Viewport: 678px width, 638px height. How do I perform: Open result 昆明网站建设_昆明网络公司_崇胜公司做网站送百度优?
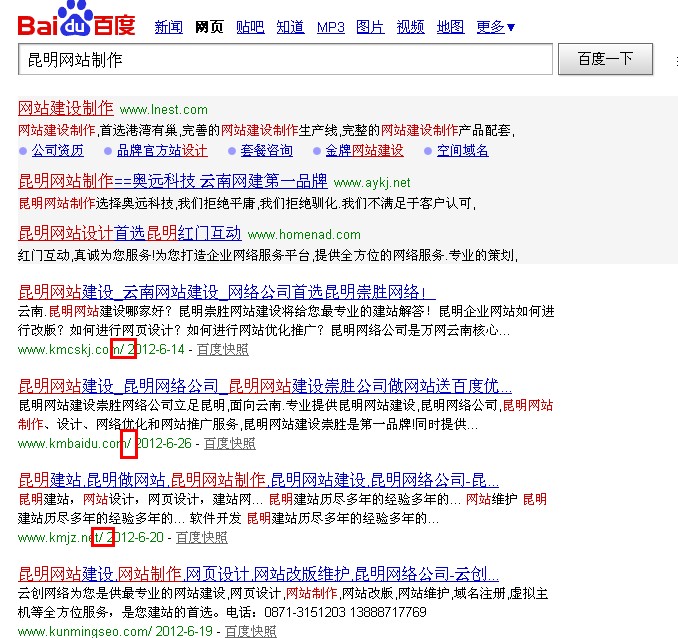(265, 386)
